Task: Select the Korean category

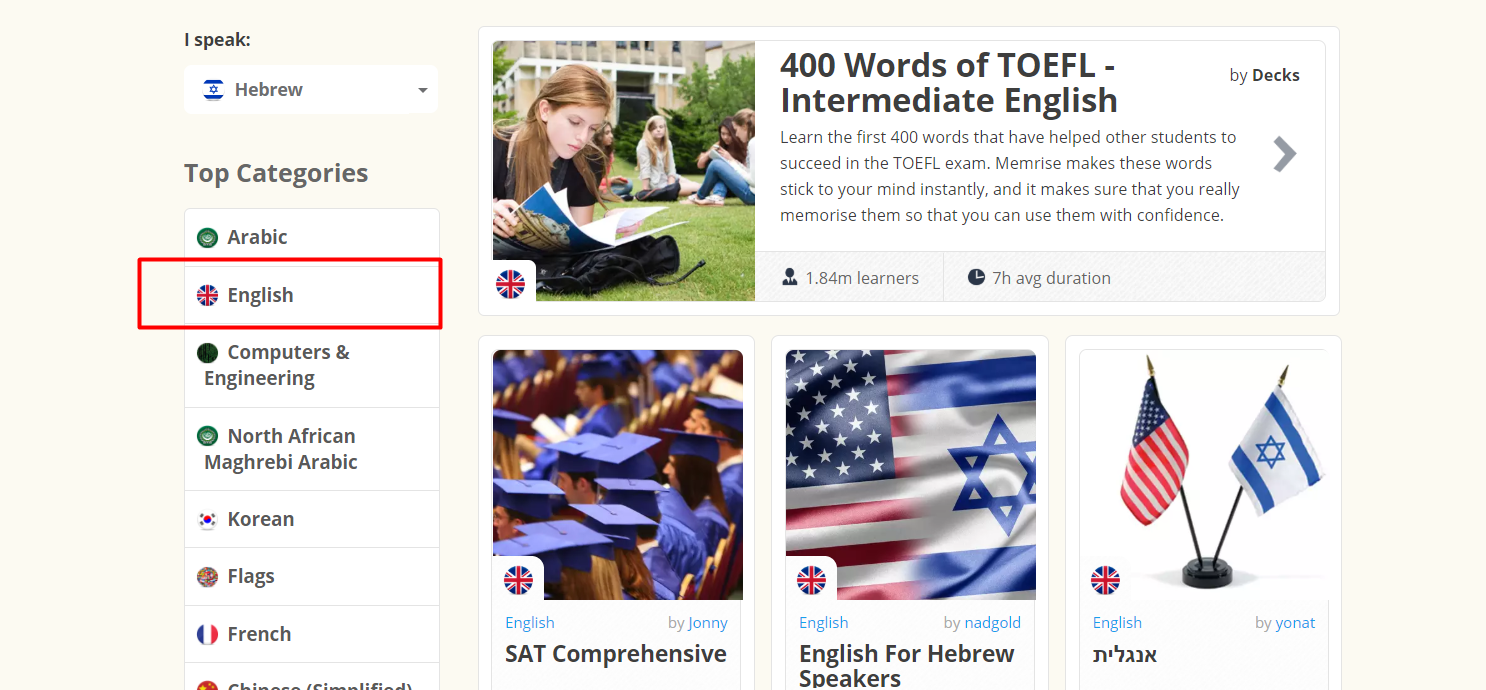Action: pos(312,519)
